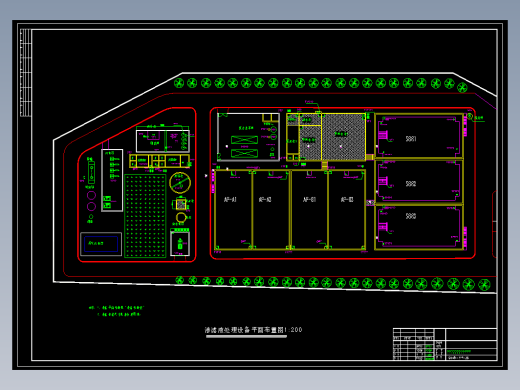The image size is (520, 390).
Task: Click the AF-B2 tank label
Action: (347, 200)
